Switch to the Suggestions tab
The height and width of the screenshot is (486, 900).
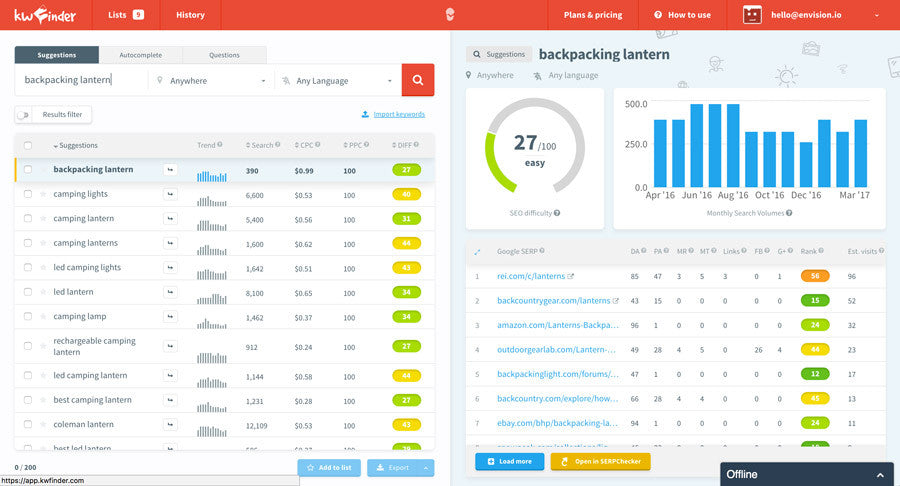coord(57,55)
